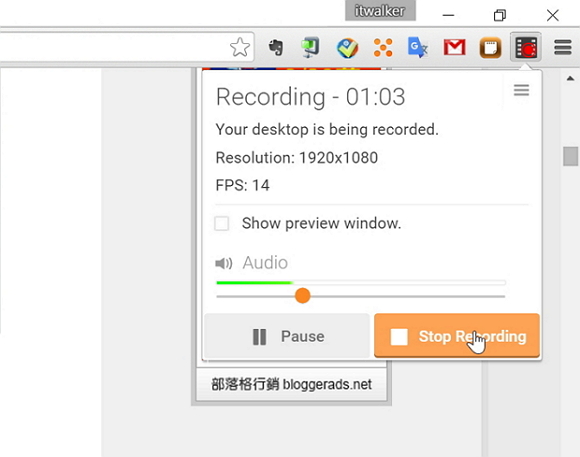
Task: Click the 'Recording - 01:03' heading
Action: point(310,97)
